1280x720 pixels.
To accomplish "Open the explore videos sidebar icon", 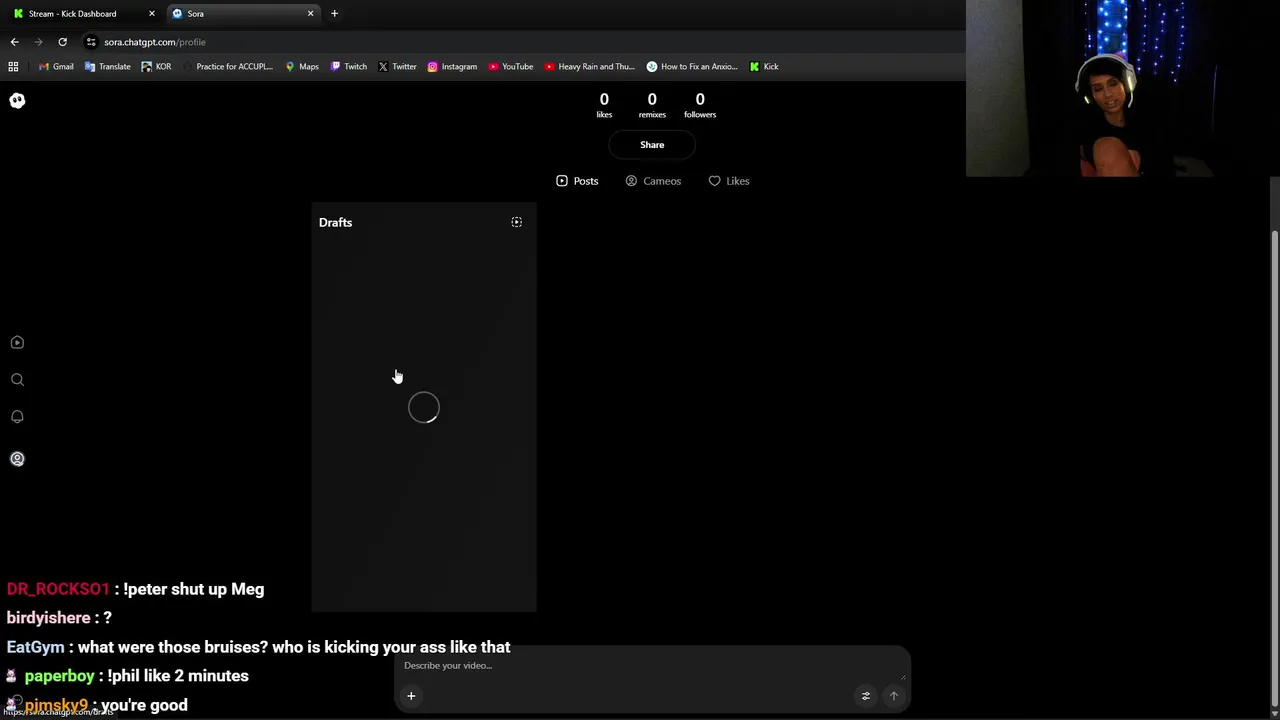I will tap(17, 342).
